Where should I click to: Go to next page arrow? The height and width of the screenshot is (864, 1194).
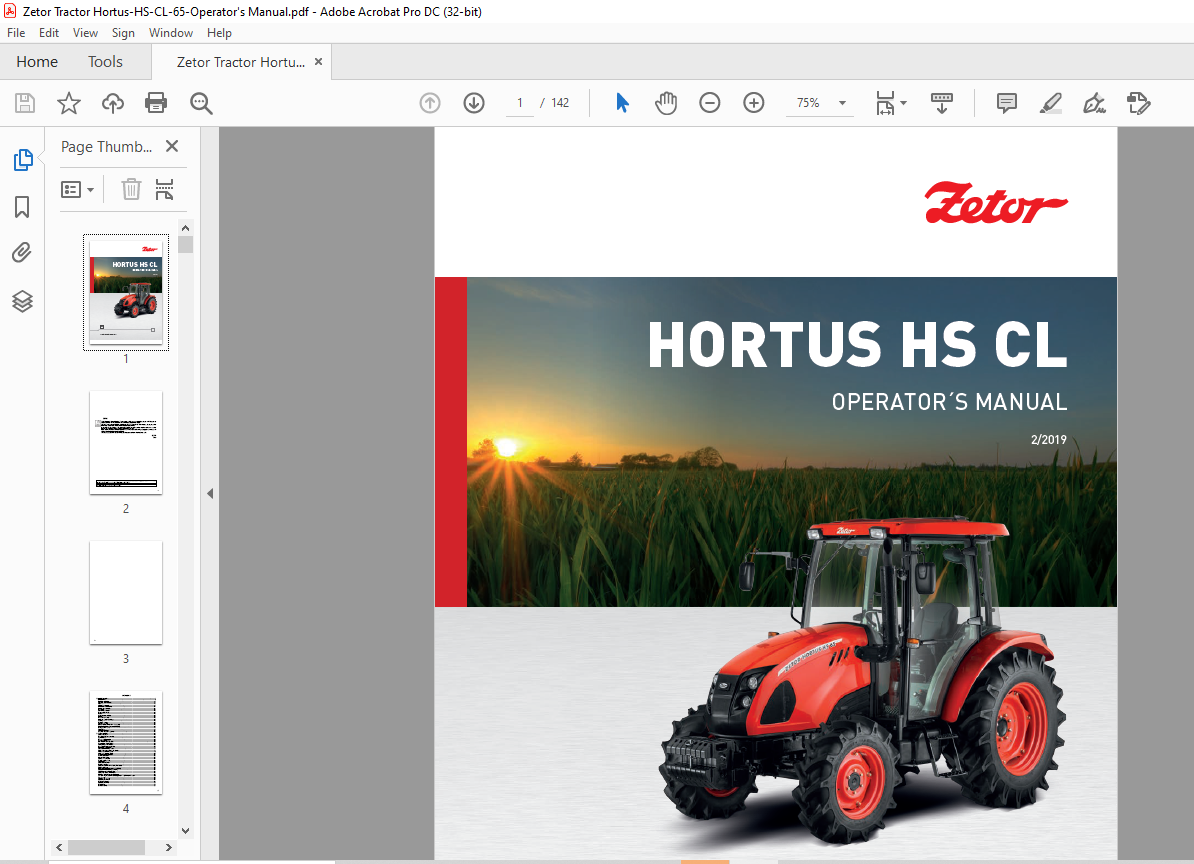tap(474, 103)
